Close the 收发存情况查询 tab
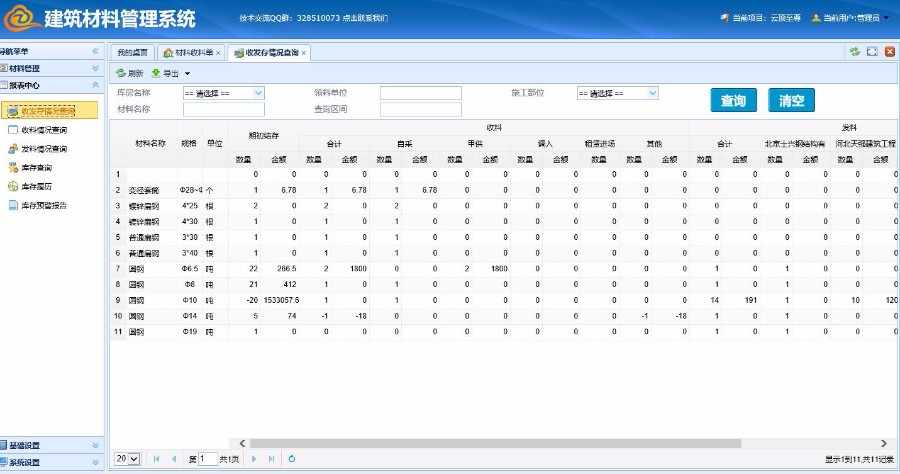This screenshot has width=900, height=474. (x=304, y=53)
